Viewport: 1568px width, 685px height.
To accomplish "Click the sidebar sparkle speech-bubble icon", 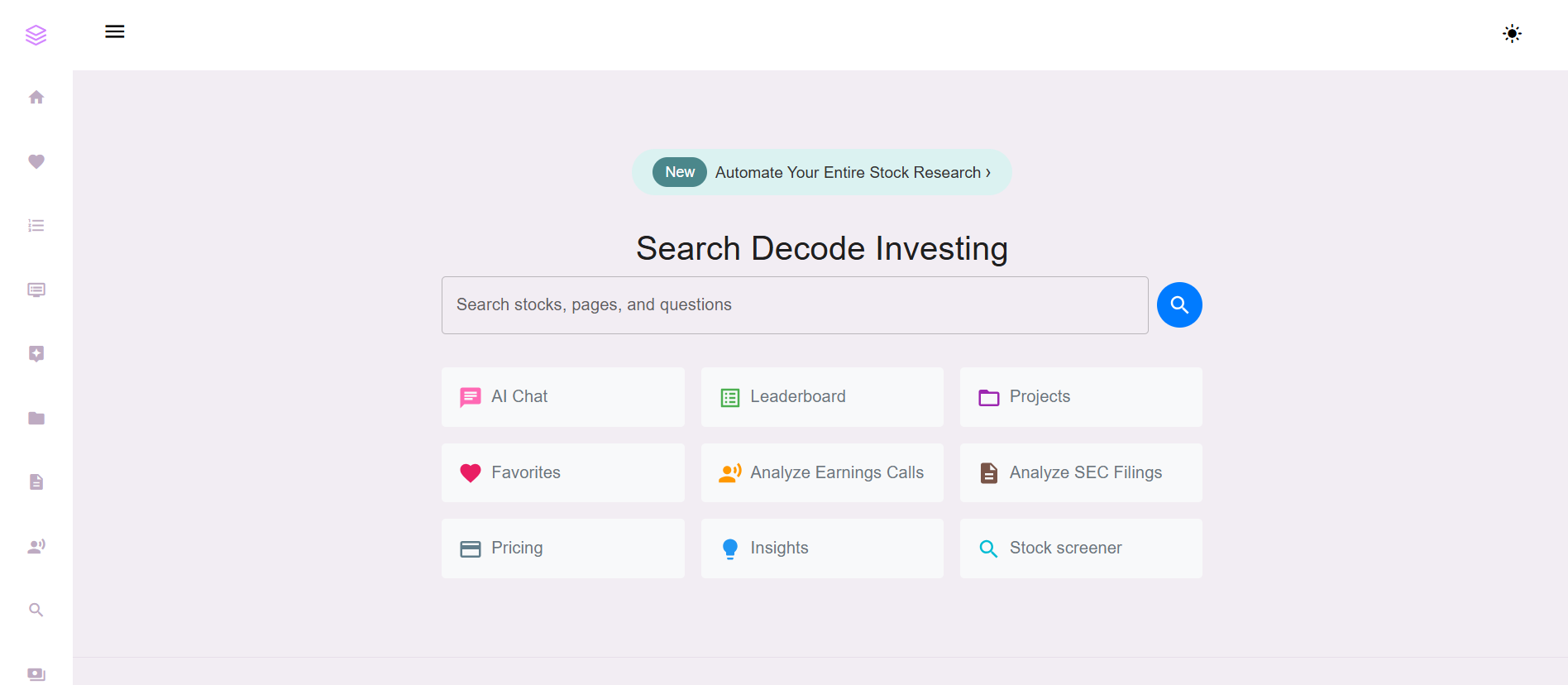I will (x=36, y=354).
